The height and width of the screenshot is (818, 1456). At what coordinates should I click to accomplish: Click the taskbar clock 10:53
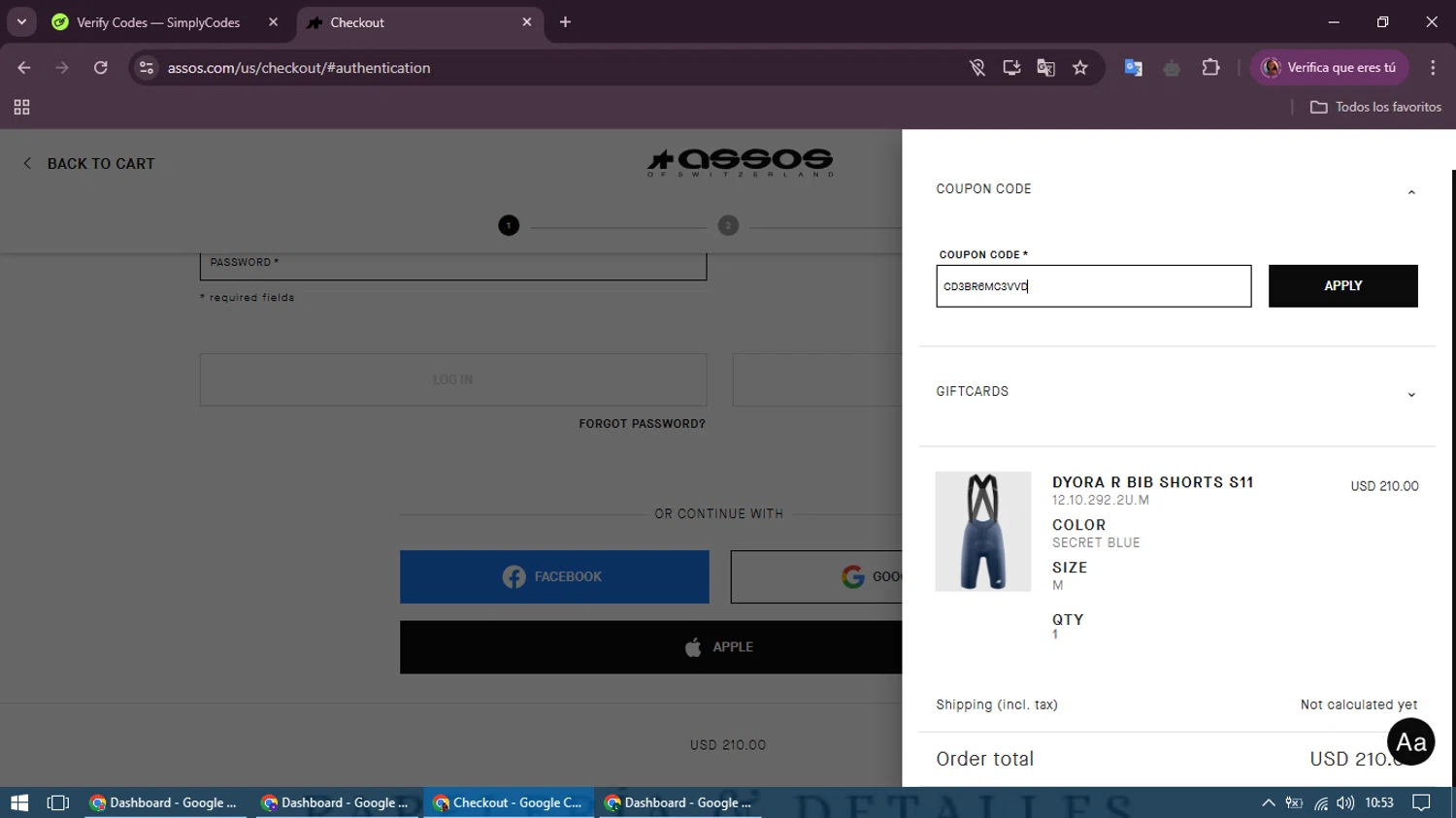click(1379, 802)
